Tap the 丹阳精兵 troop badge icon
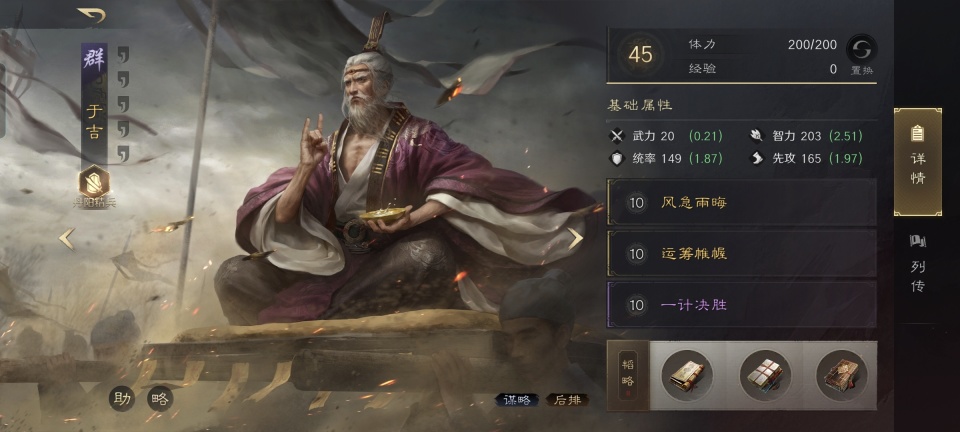 (x=94, y=182)
